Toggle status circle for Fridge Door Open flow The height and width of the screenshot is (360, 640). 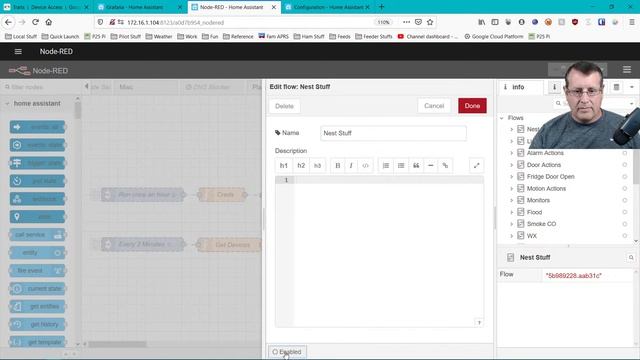point(624,177)
